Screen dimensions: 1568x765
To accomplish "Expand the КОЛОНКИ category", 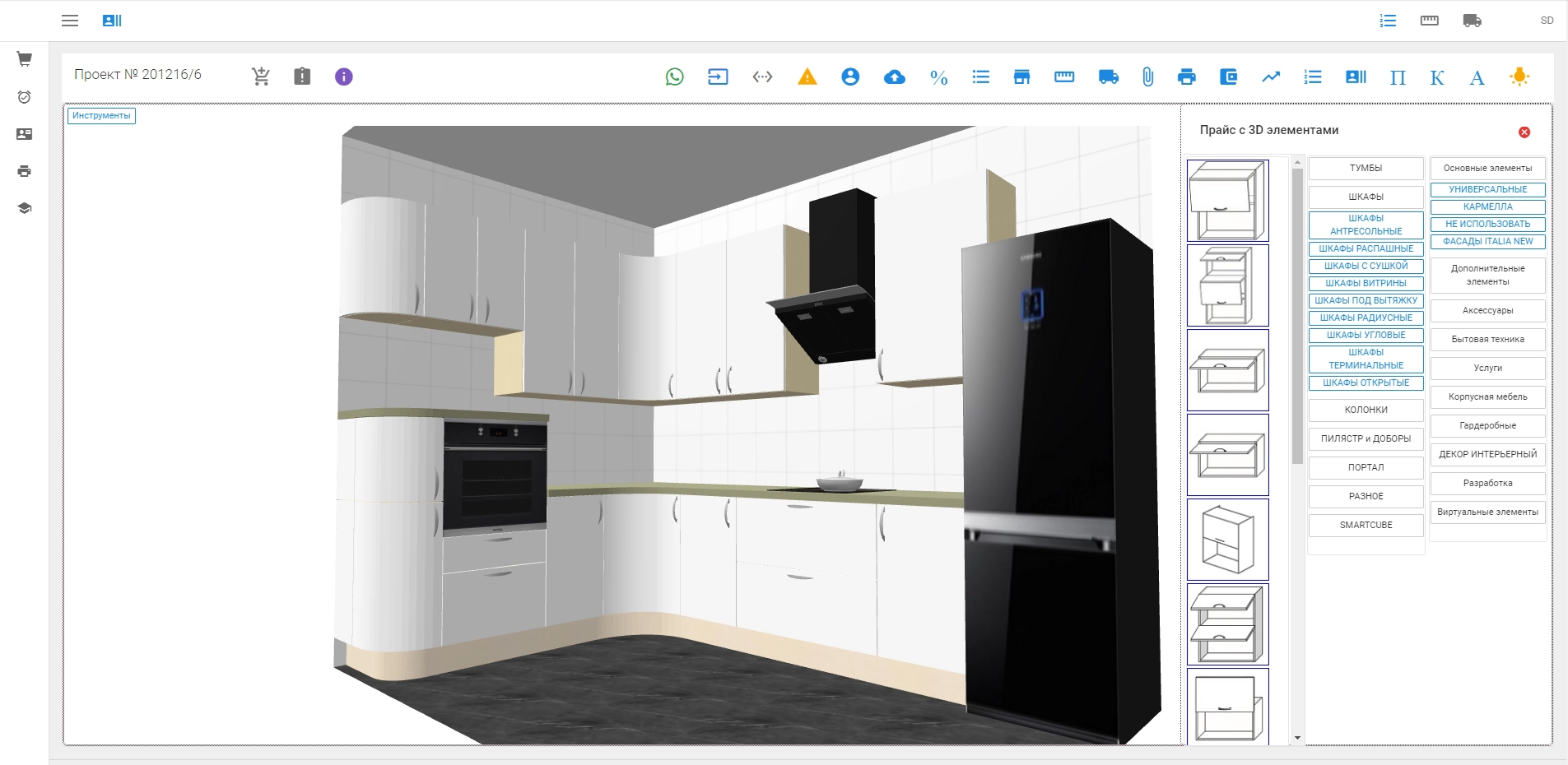I will tap(1366, 410).
